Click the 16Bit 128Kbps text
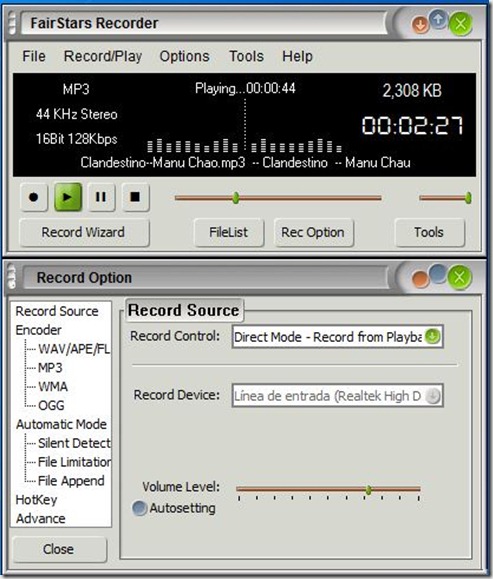This screenshot has height=579, width=493. tap(76, 139)
